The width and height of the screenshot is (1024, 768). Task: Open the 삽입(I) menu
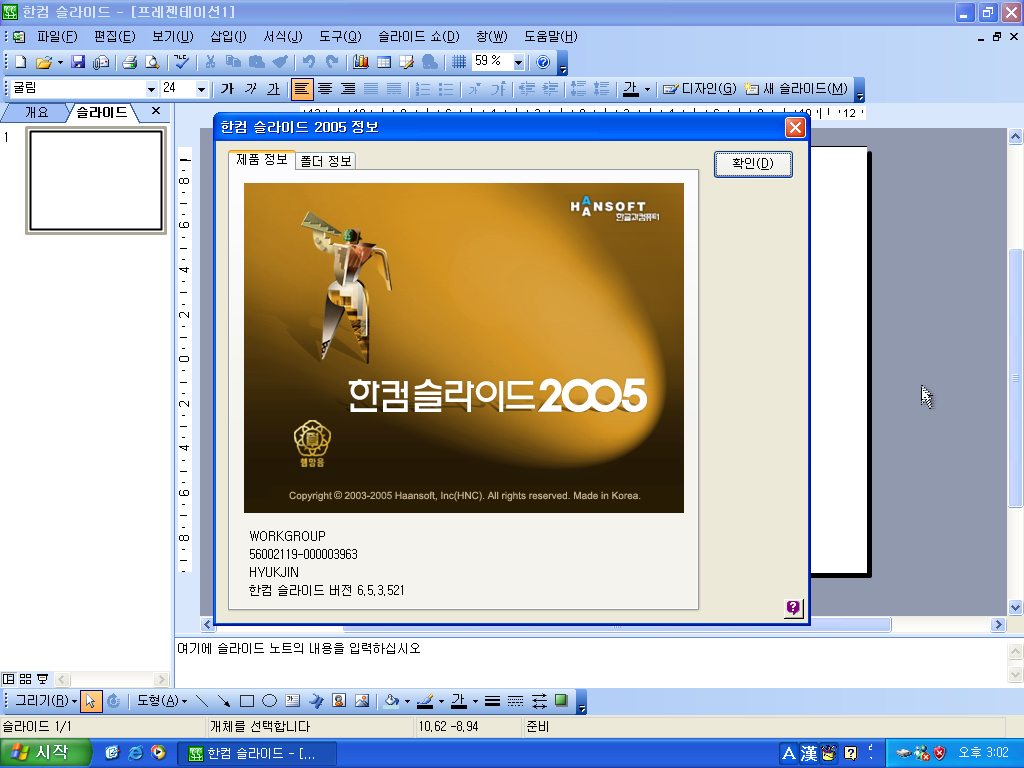point(228,37)
